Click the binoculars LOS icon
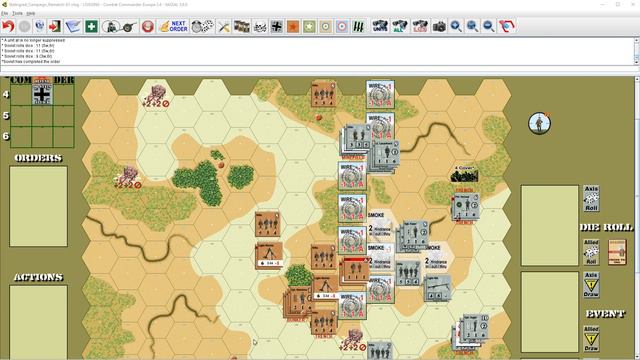Viewport: 640px width, 360px height. (x=420, y=27)
